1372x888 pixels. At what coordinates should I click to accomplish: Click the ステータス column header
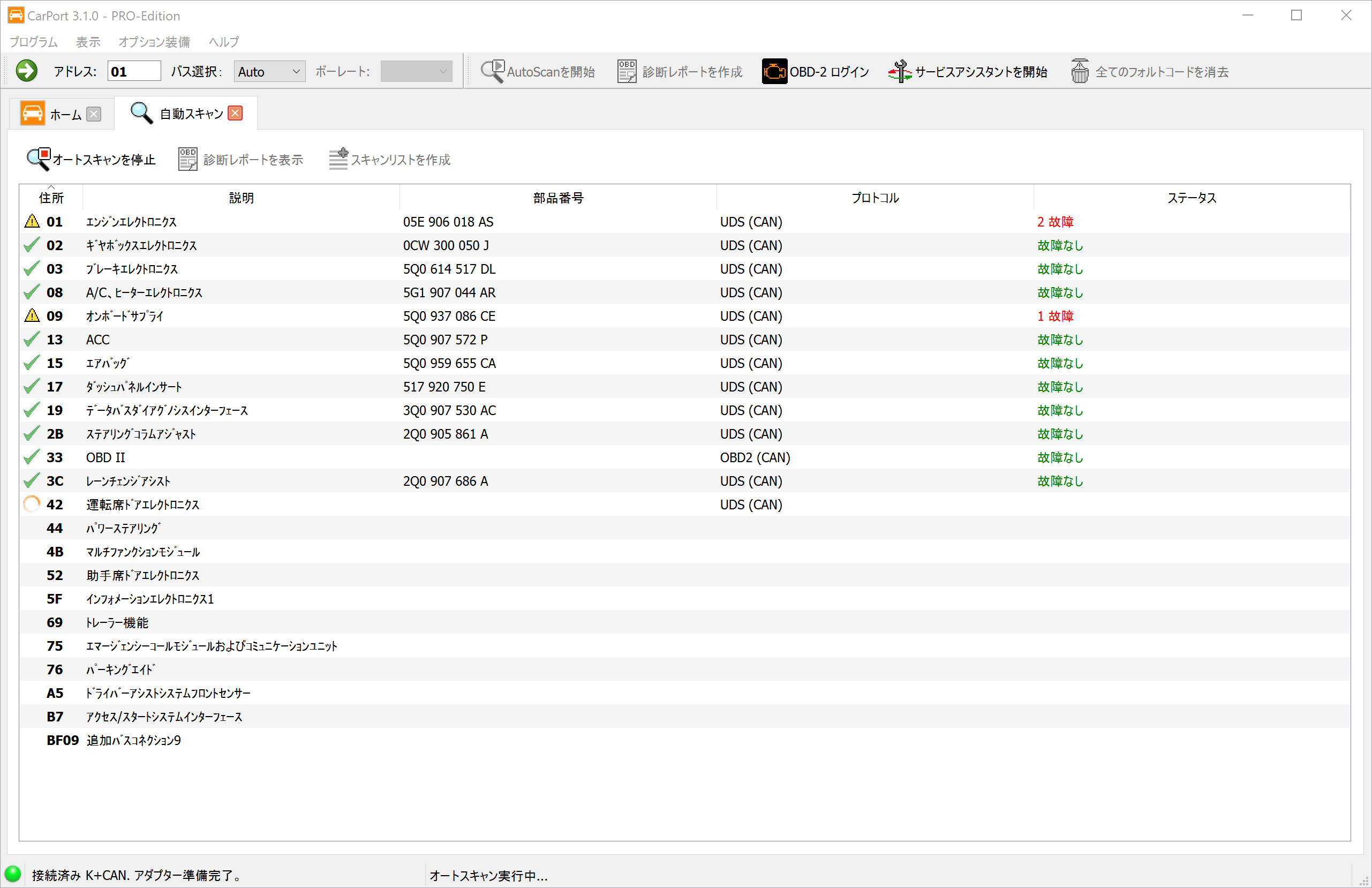1192,198
